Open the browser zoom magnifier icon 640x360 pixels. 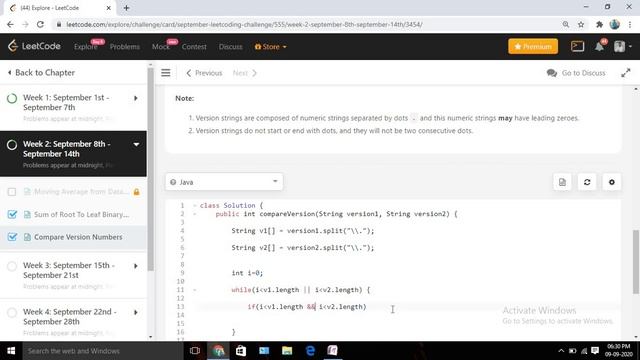[566, 24]
